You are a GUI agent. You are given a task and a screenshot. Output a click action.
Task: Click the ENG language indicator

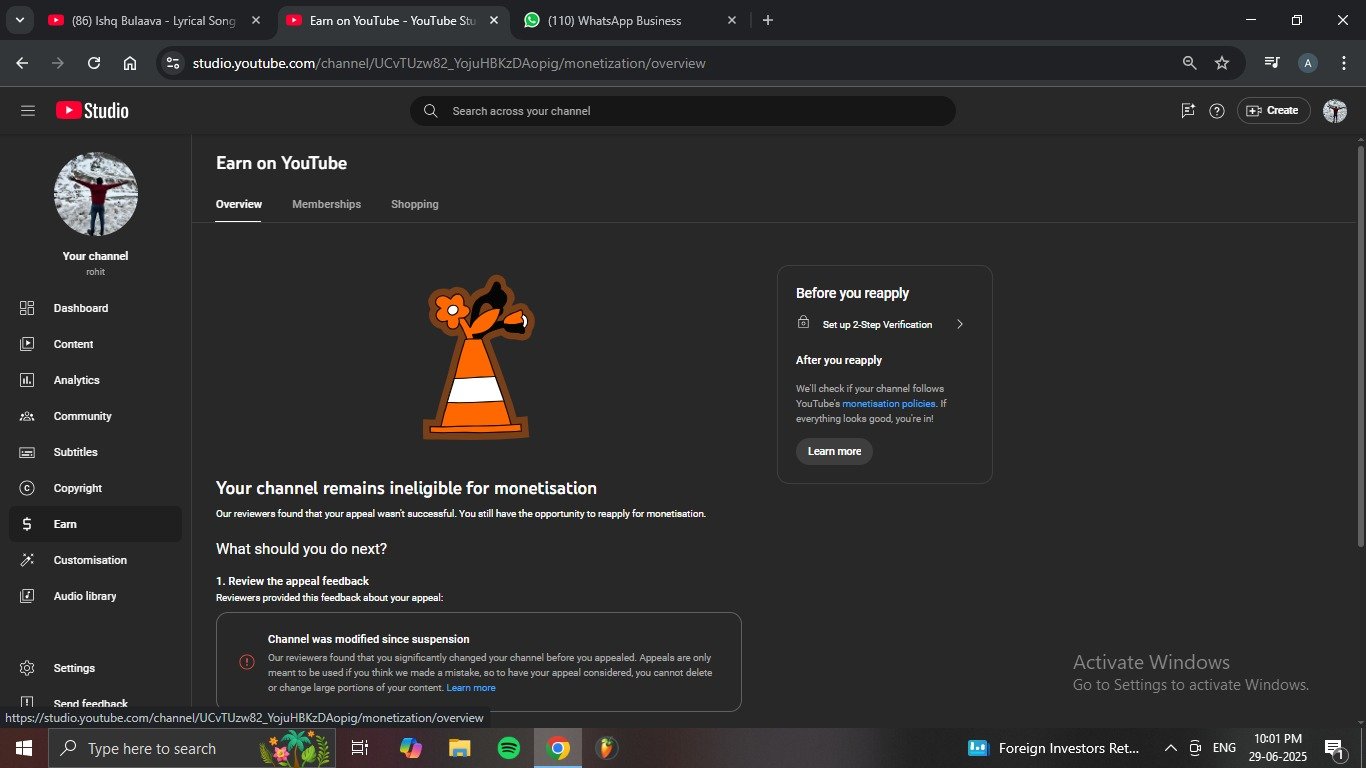pyautogui.click(x=1224, y=748)
